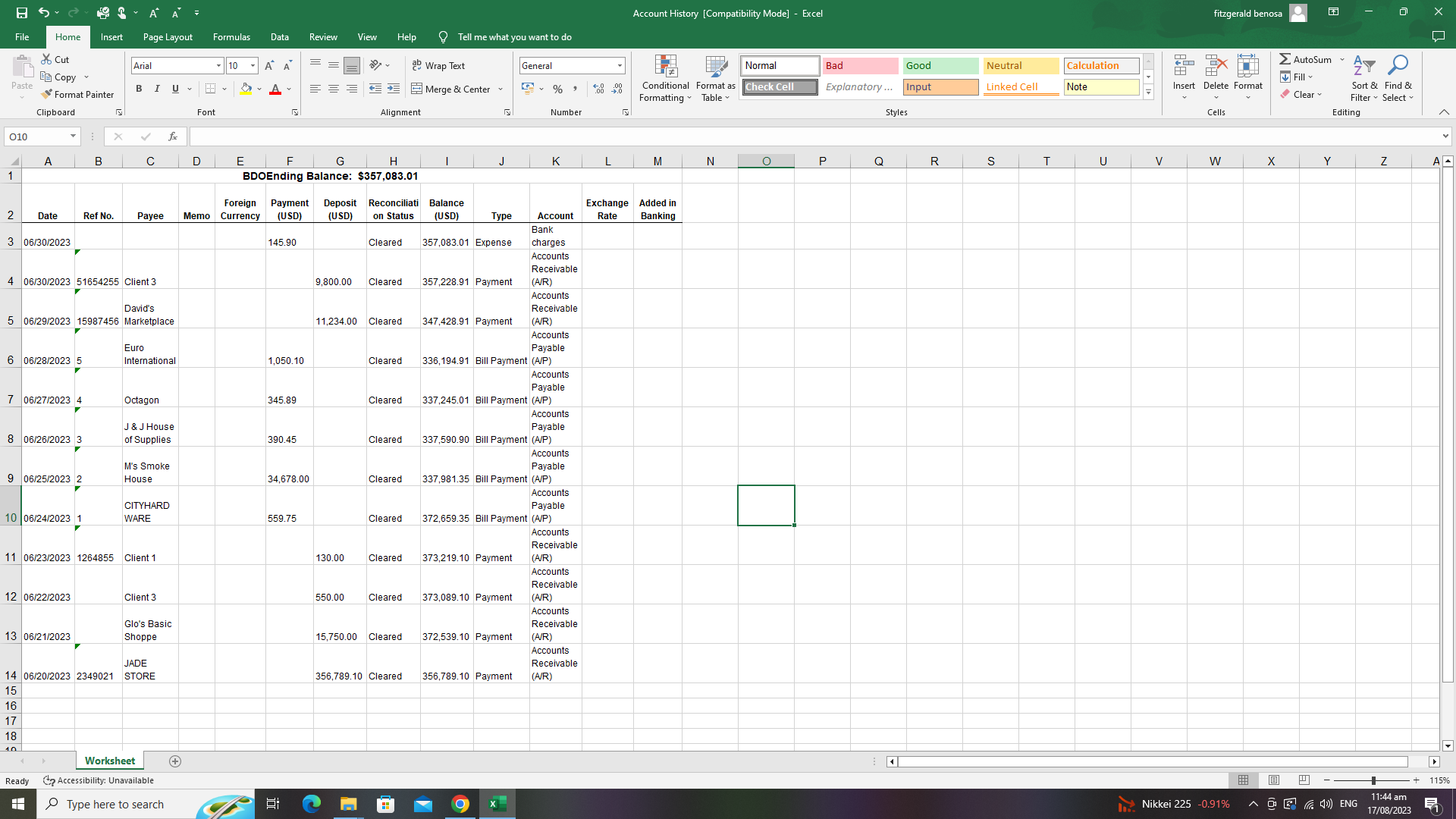Click the Insert cells button
The height and width of the screenshot is (819, 1456).
pyautogui.click(x=1184, y=78)
